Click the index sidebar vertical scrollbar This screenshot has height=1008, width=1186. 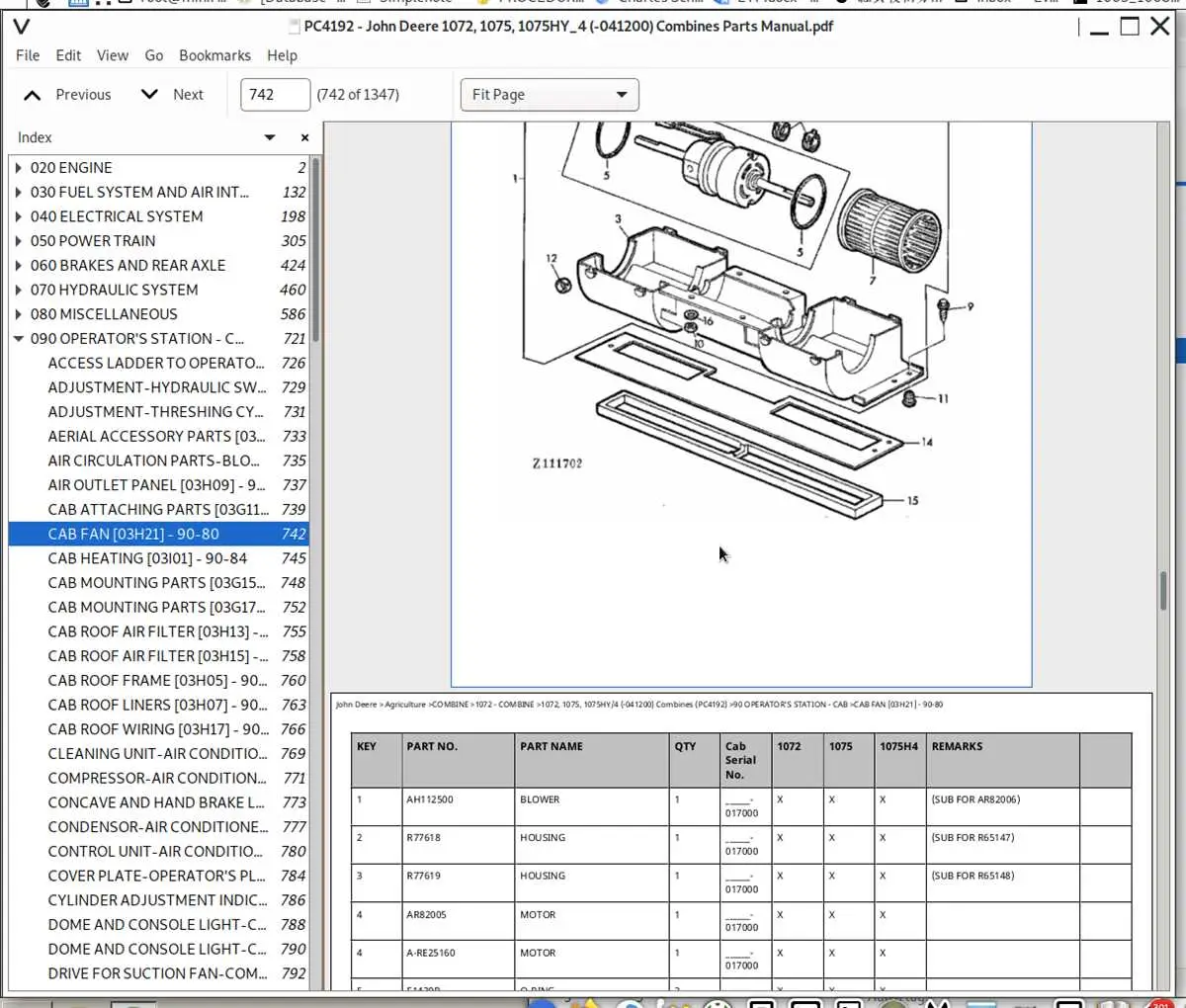point(316,249)
